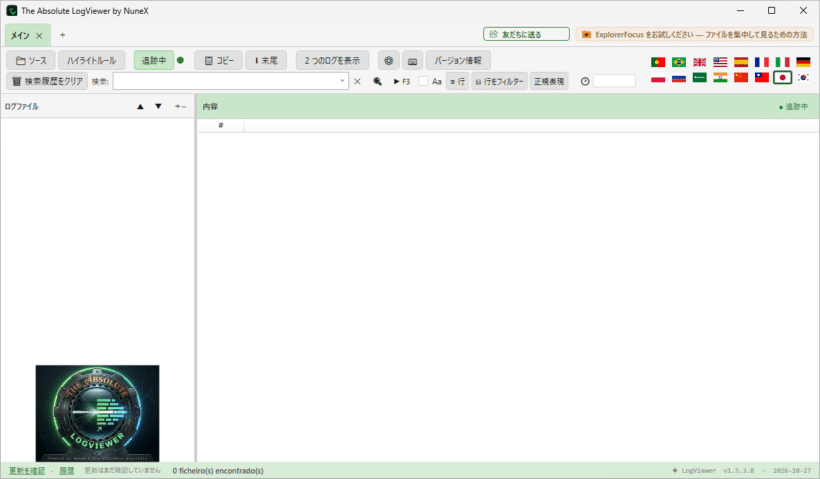Viewport: 820px width, 479px height.
Task: Toggle 正規表現 regex mode
Action: click(x=549, y=81)
